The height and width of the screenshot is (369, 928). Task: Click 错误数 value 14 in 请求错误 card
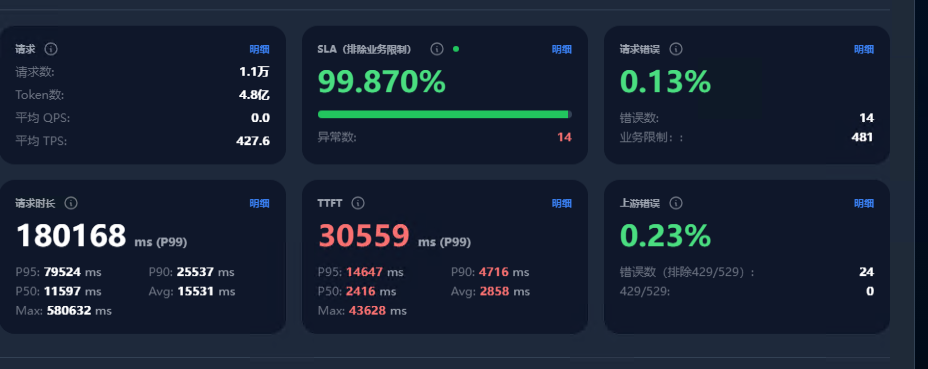point(866,118)
